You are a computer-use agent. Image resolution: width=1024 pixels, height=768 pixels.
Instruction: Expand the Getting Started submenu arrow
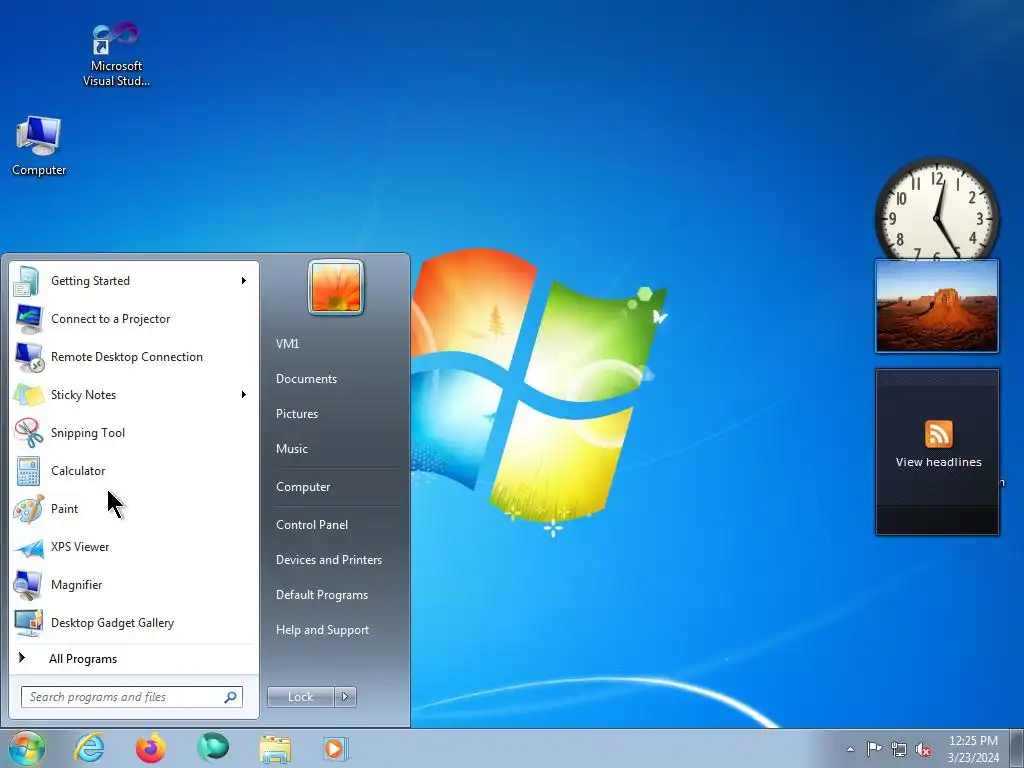[244, 281]
